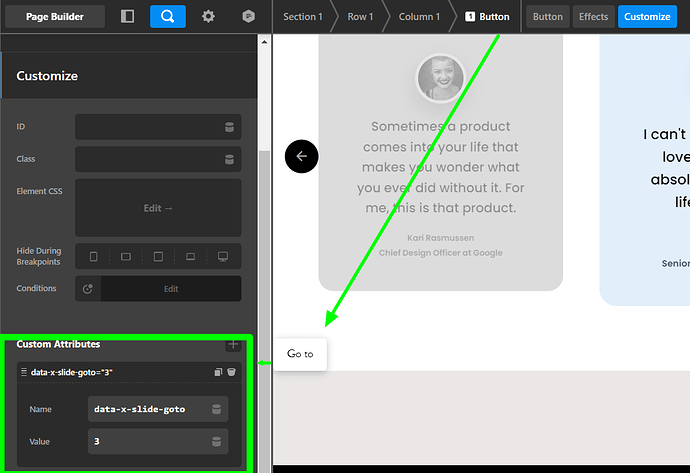690x473 pixels.
Task: Click the Go to button in preview
Action: point(300,354)
